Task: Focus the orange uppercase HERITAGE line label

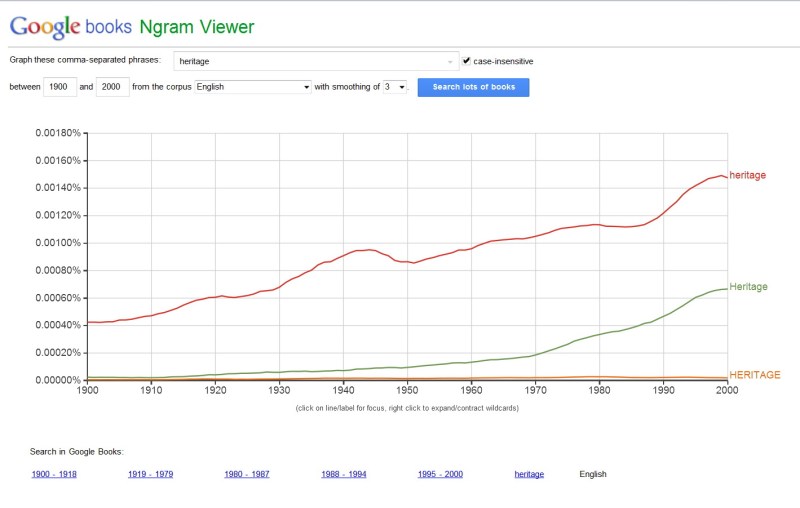Action: [754, 374]
